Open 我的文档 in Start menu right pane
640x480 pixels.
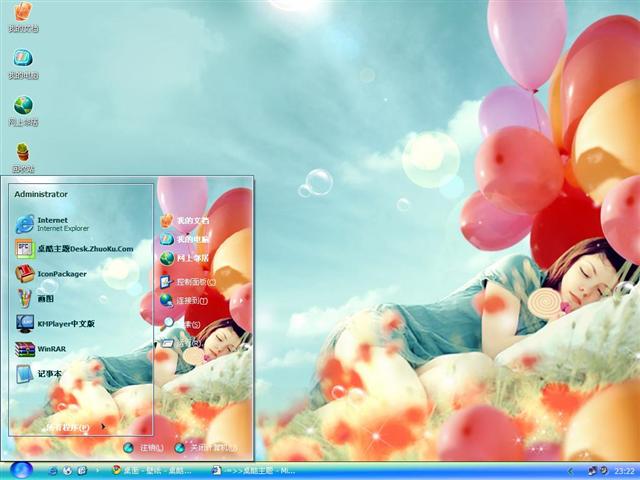point(184,220)
